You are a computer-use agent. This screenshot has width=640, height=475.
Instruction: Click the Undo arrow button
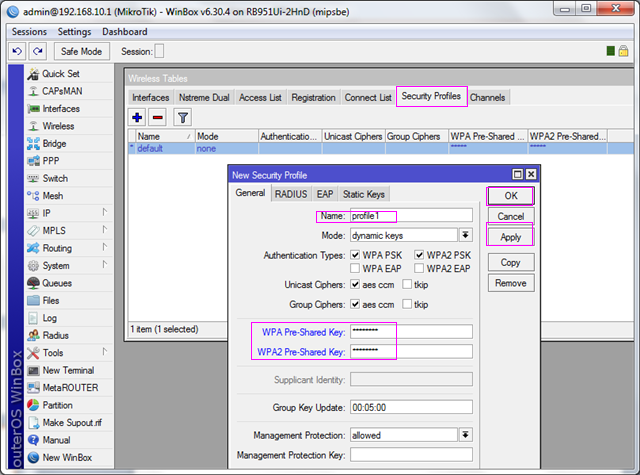click(x=17, y=51)
